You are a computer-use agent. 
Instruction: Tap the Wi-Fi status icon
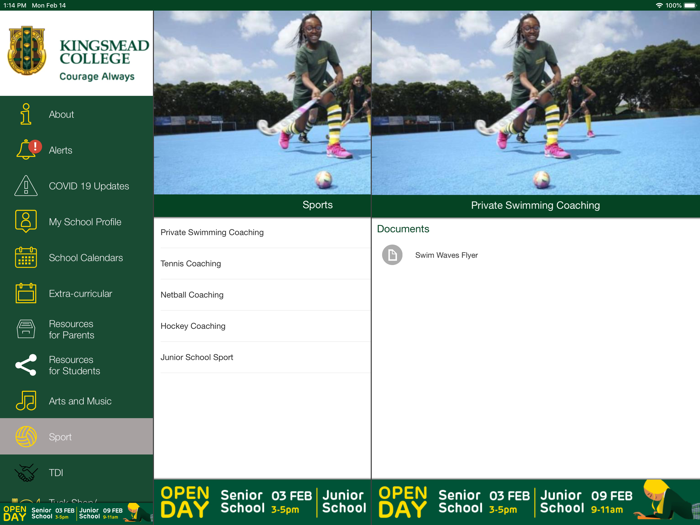coord(659,5)
